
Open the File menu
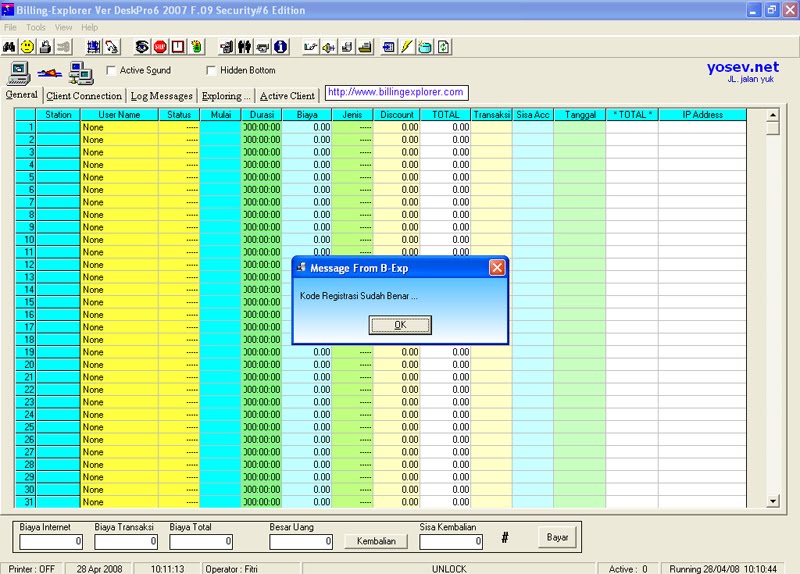pyautogui.click(x=10, y=28)
